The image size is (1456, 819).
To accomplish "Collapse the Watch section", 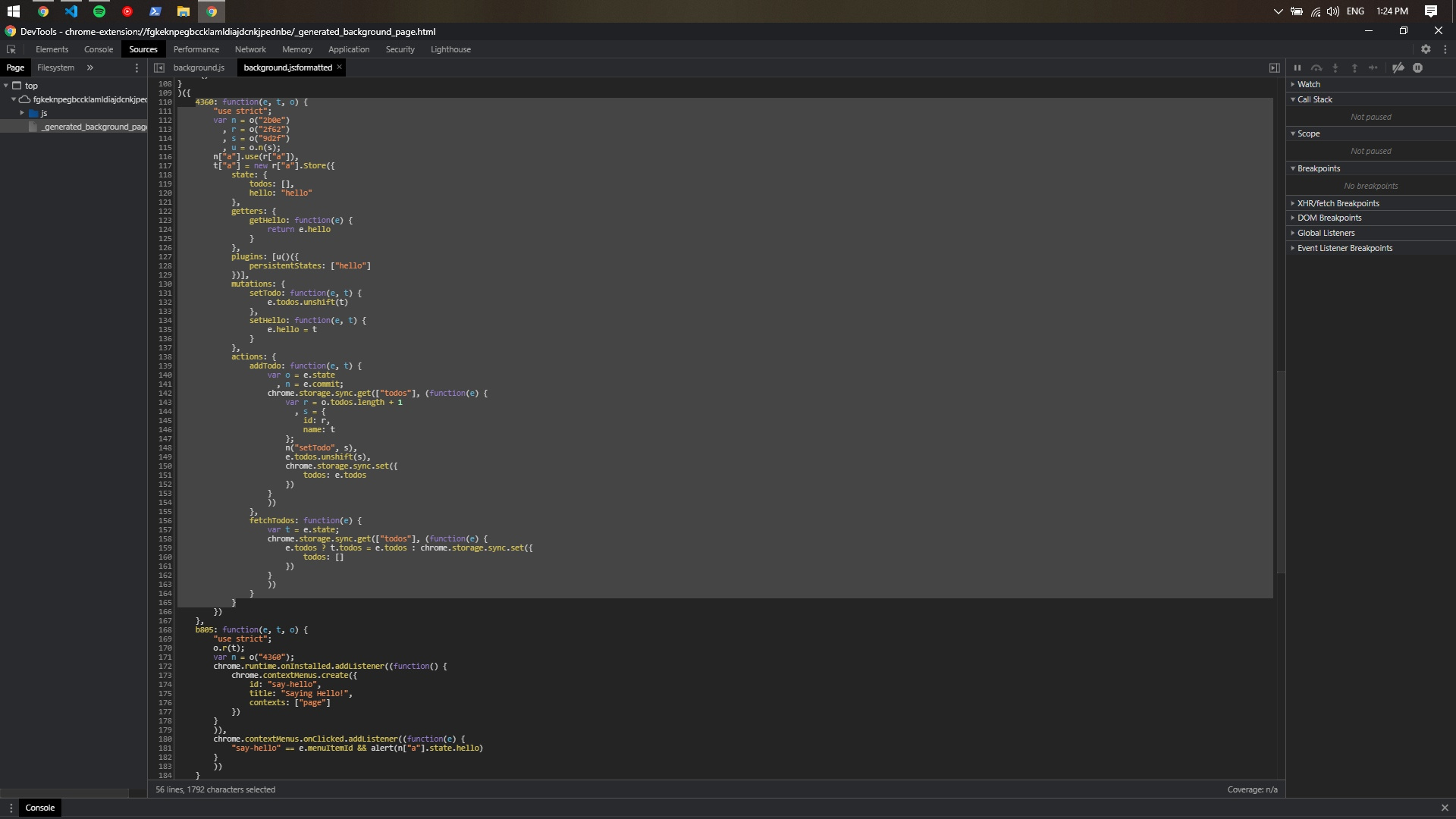I will pyautogui.click(x=1308, y=84).
